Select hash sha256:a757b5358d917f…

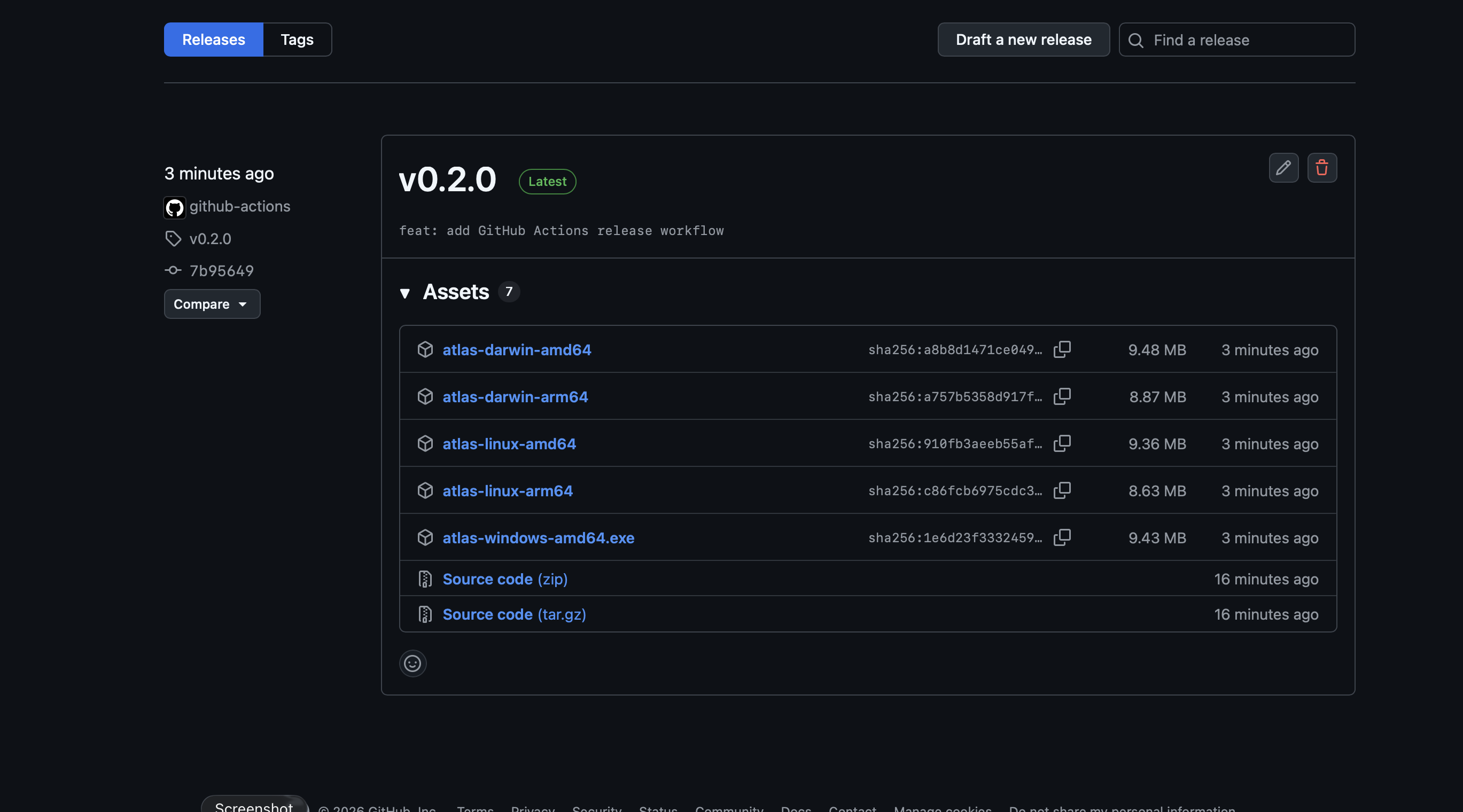coord(955,397)
